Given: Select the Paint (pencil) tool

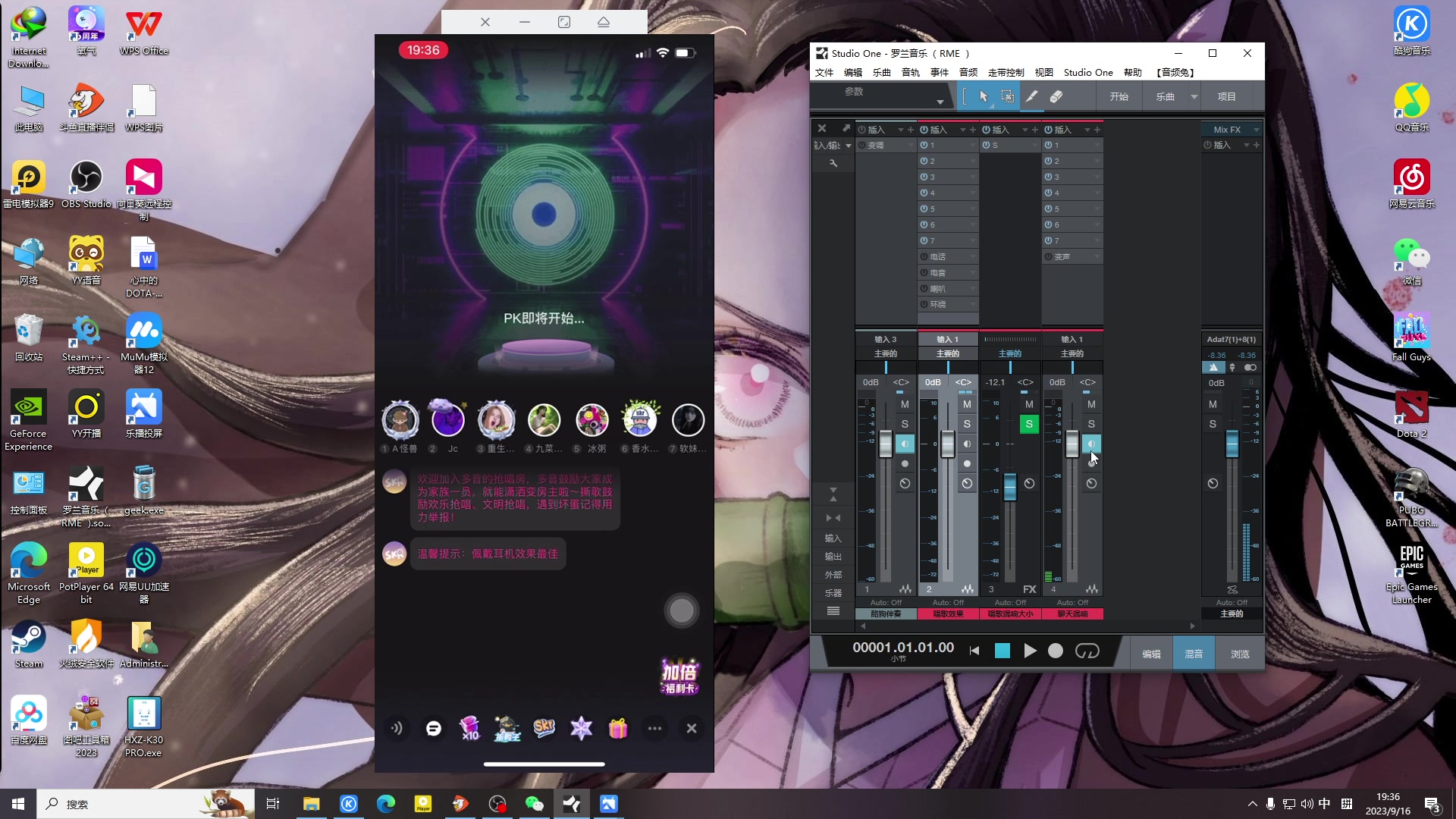Looking at the screenshot, I should pos(1031,96).
